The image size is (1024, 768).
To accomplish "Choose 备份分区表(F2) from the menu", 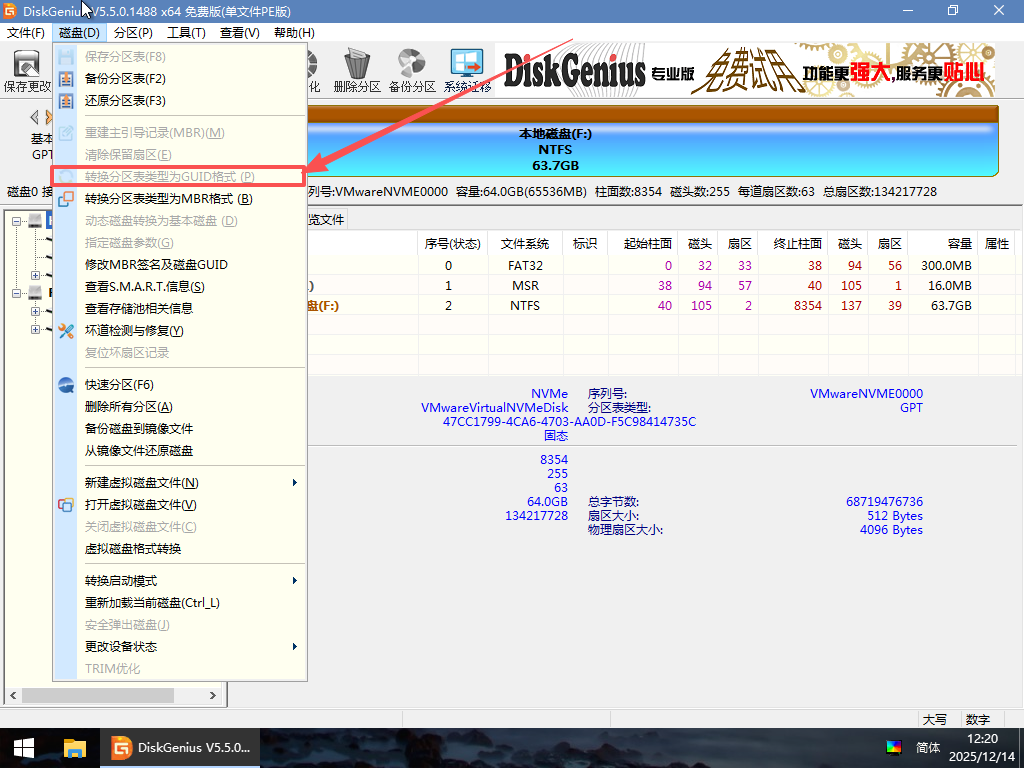I will 125,79.
